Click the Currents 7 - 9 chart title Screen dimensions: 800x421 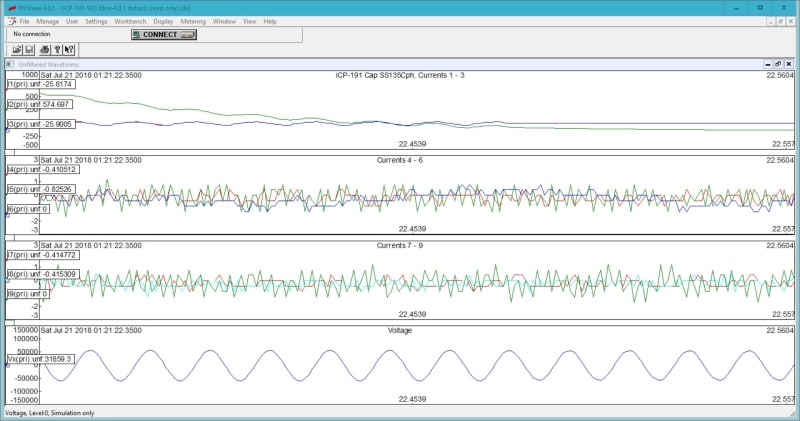point(400,245)
